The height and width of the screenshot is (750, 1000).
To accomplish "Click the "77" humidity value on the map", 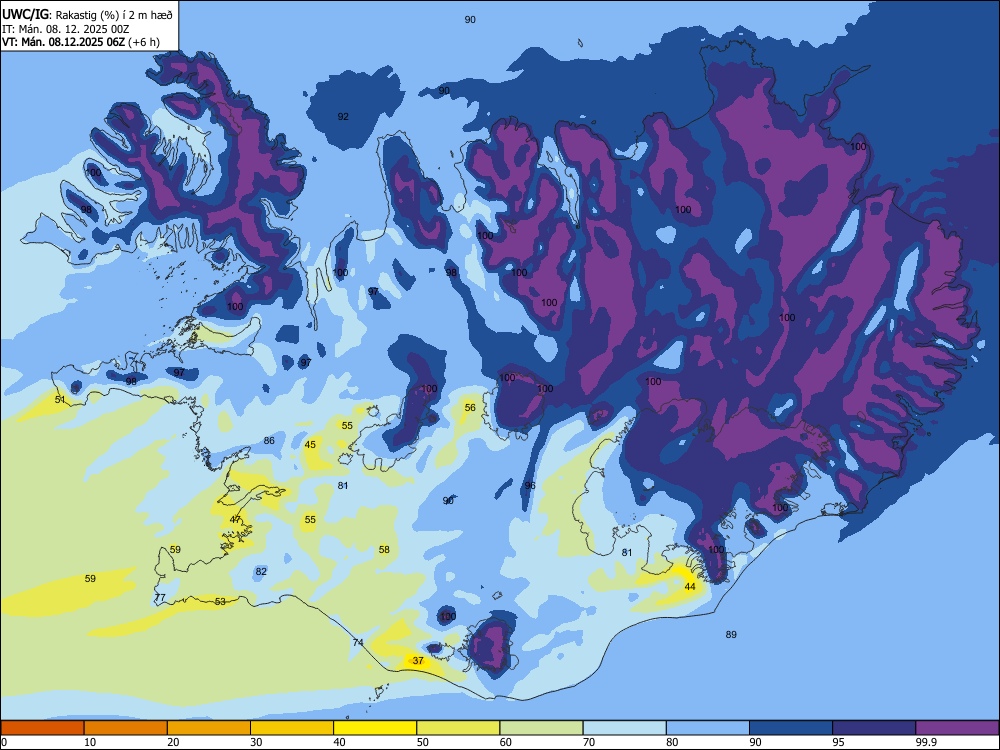I will (x=160, y=598).
